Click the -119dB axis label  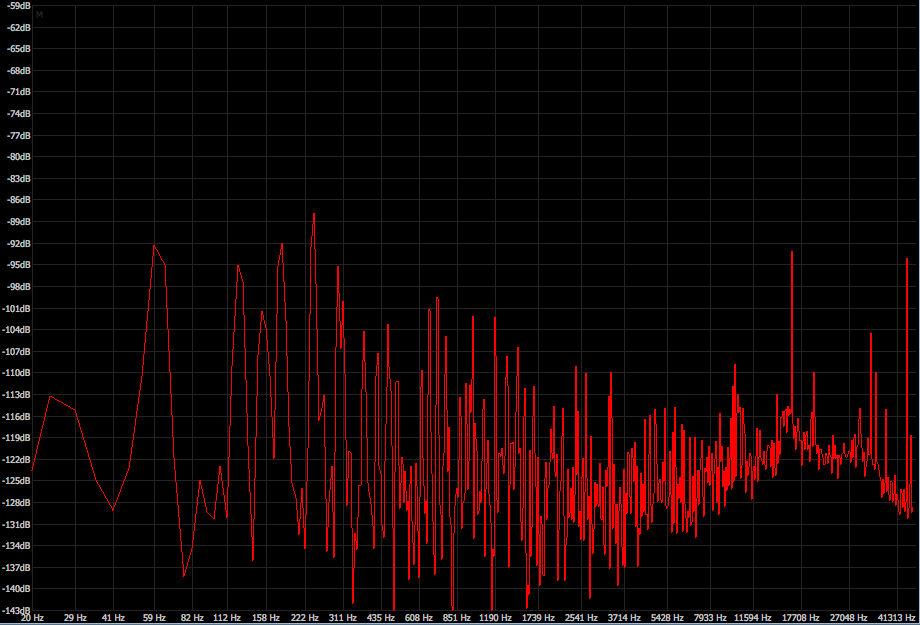[x=16, y=437]
